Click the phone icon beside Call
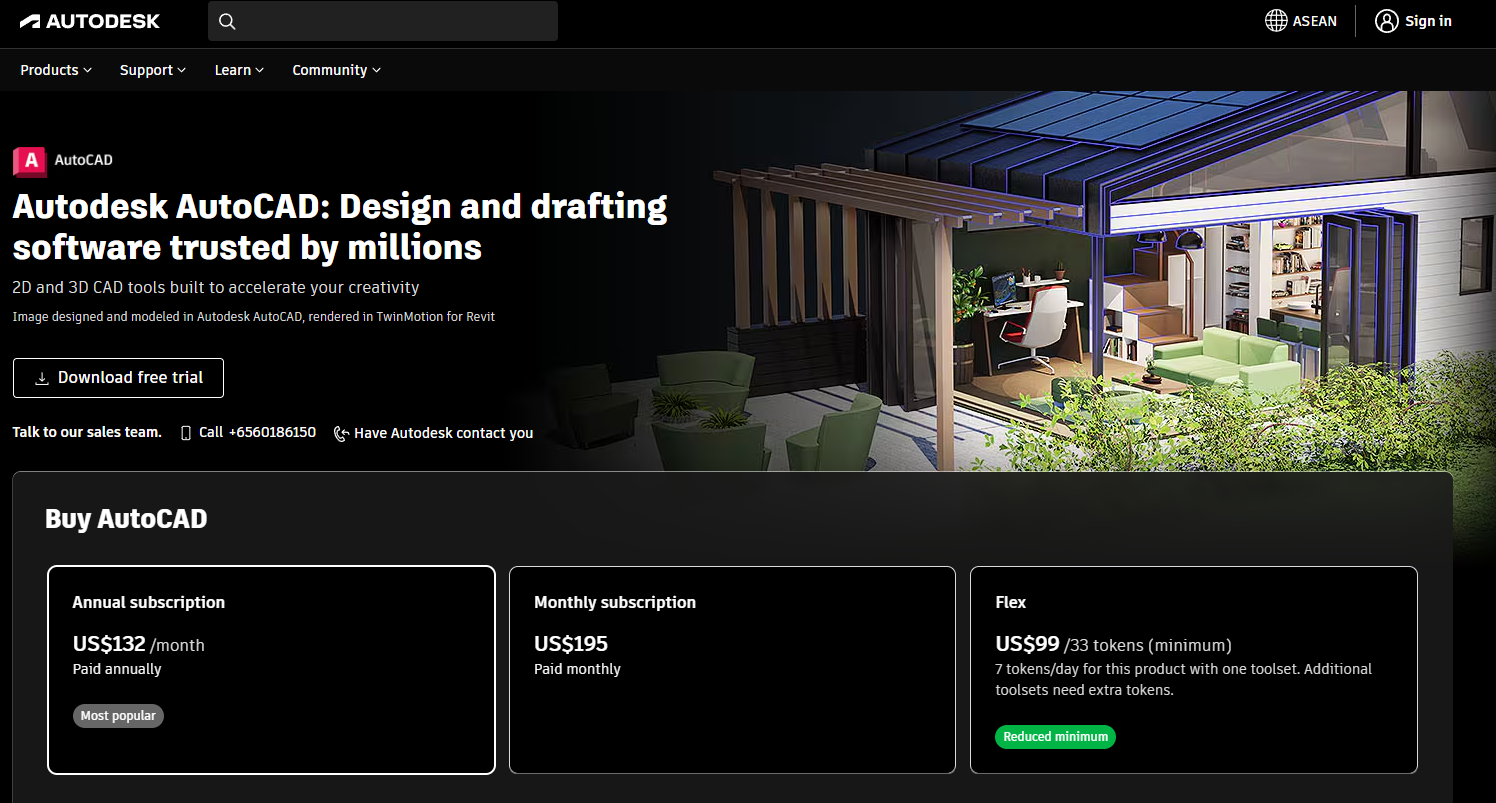The image size is (1496, 803). [186, 433]
